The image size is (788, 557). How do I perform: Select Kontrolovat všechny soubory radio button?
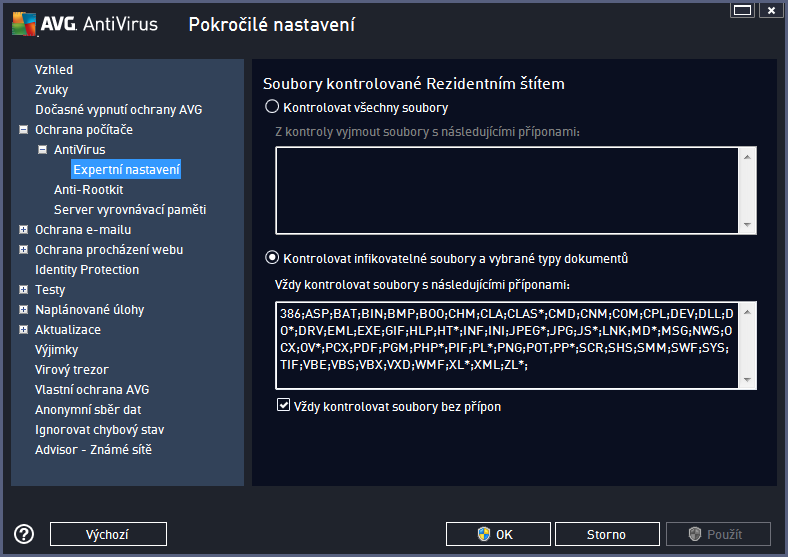point(272,107)
